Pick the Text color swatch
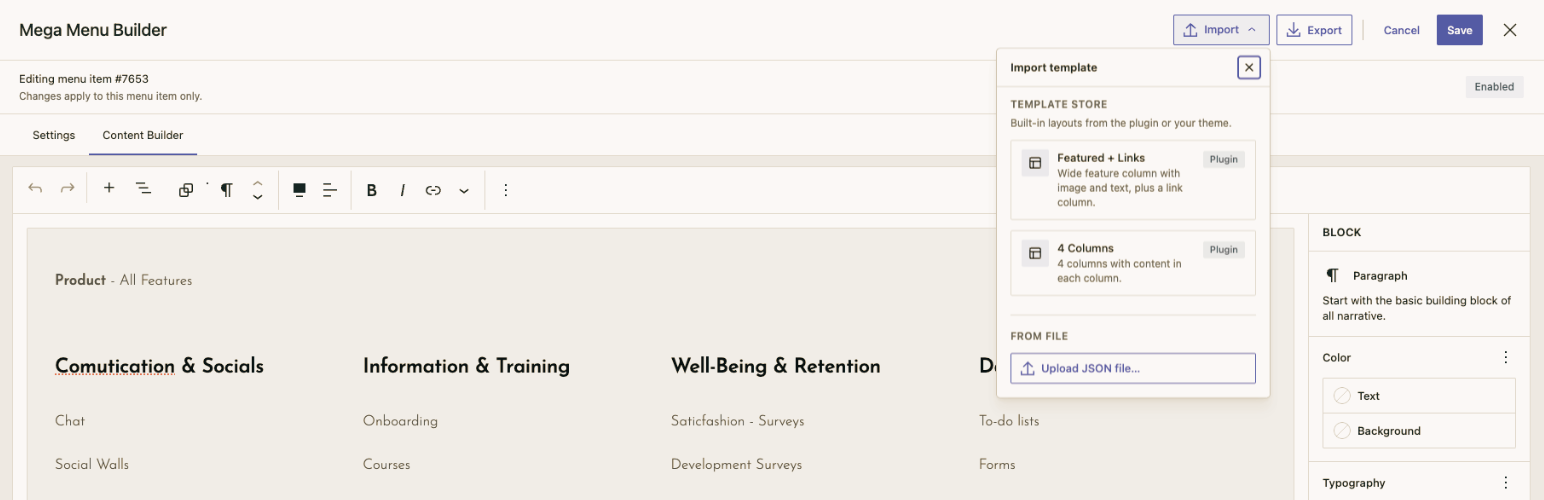This screenshot has width=1544, height=500. click(x=1419, y=396)
